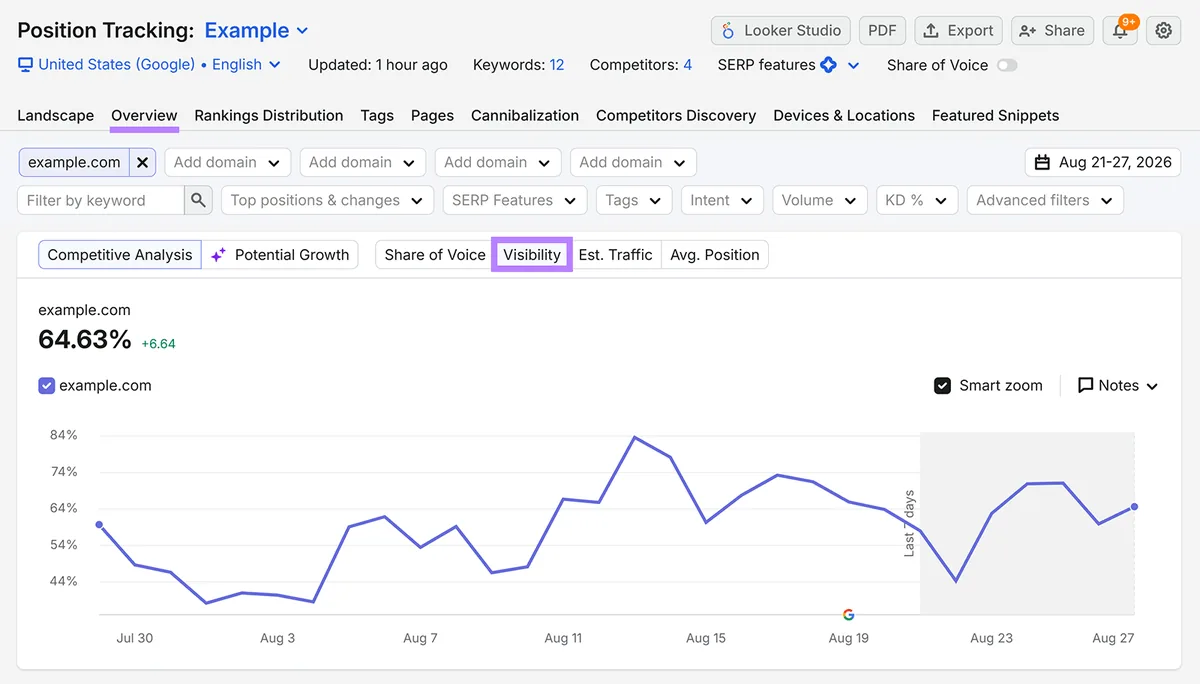Open the Notes dropdown
This screenshot has height=684, width=1200.
tap(1118, 385)
